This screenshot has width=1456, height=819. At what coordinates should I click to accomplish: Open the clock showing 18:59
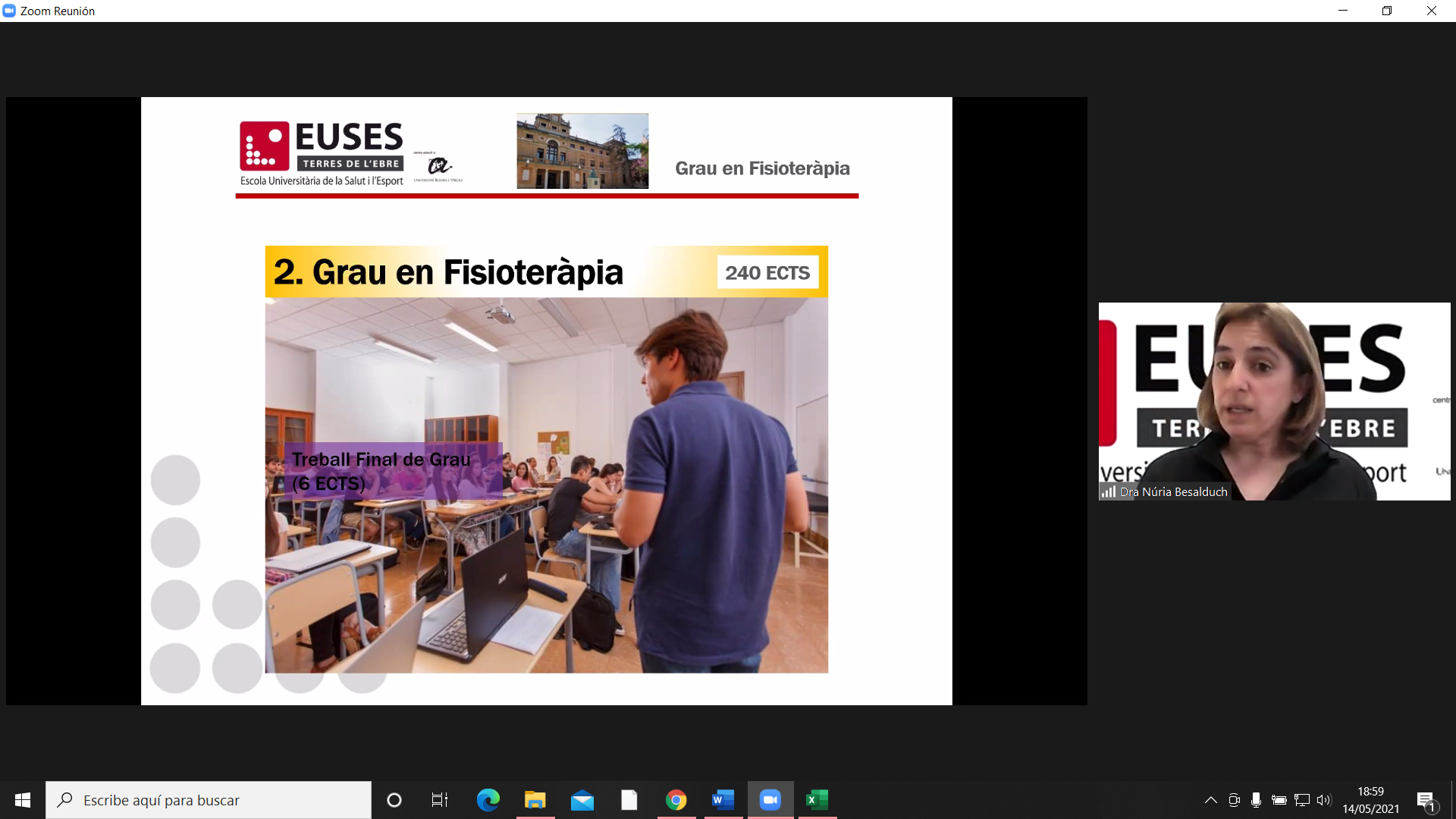1370,800
